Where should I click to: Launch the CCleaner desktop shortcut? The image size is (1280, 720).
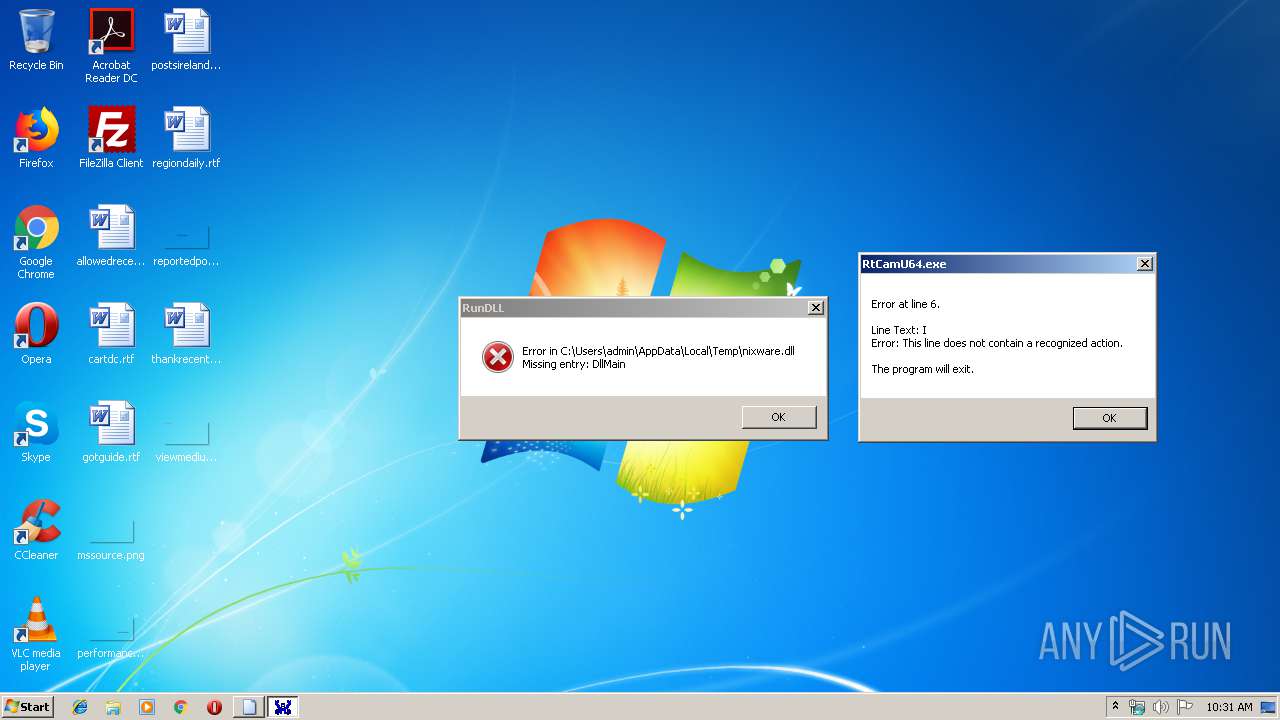[x=36, y=530]
